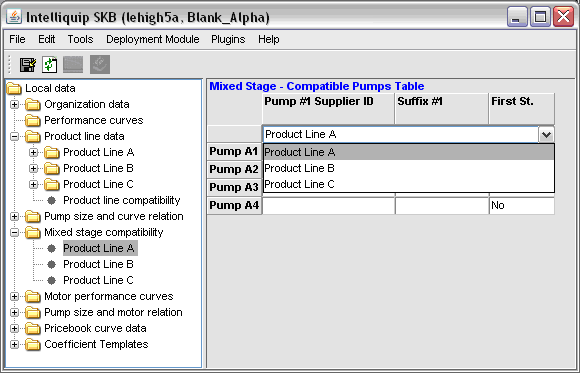
Task: Click the Local data root folder icon
Action: (14, 88)
